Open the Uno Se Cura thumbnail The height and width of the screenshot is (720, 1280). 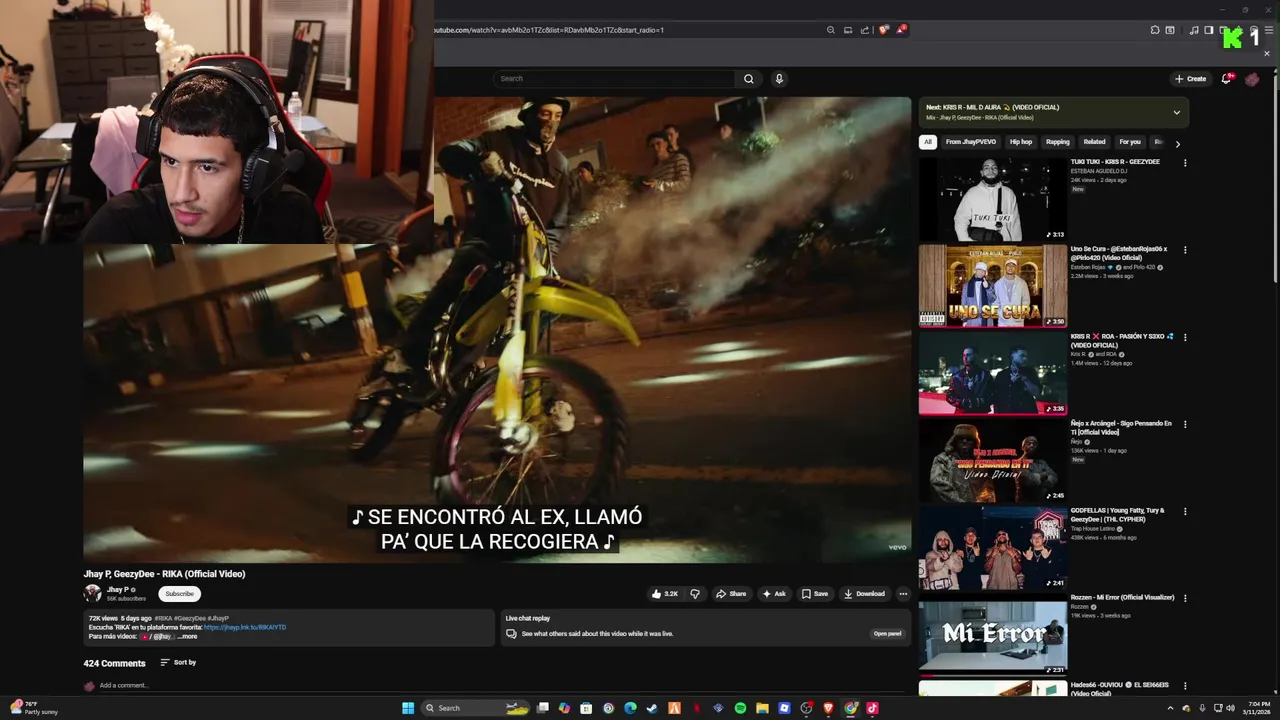(x=993, y=286)
